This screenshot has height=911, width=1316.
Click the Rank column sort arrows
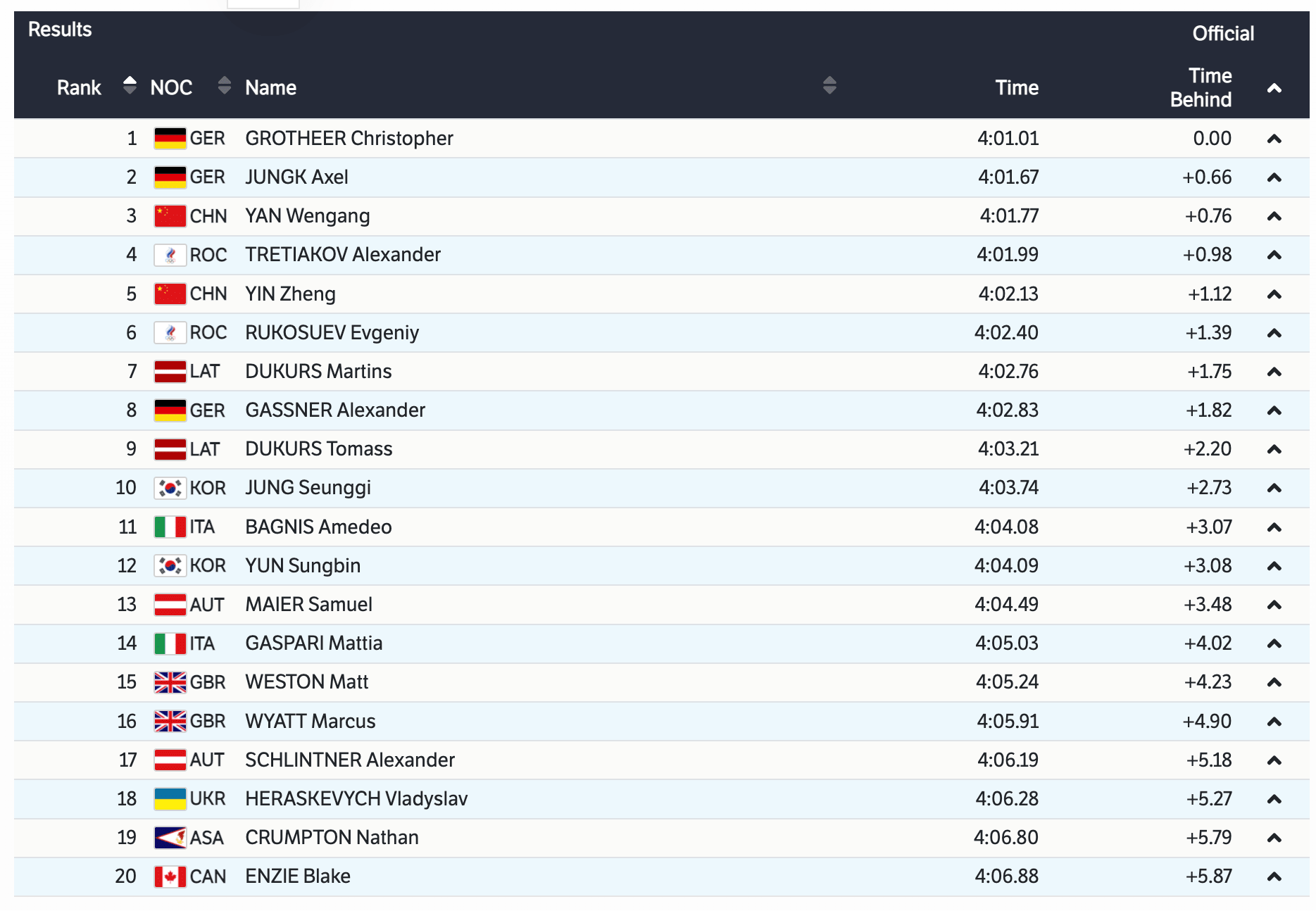point(130,86)
